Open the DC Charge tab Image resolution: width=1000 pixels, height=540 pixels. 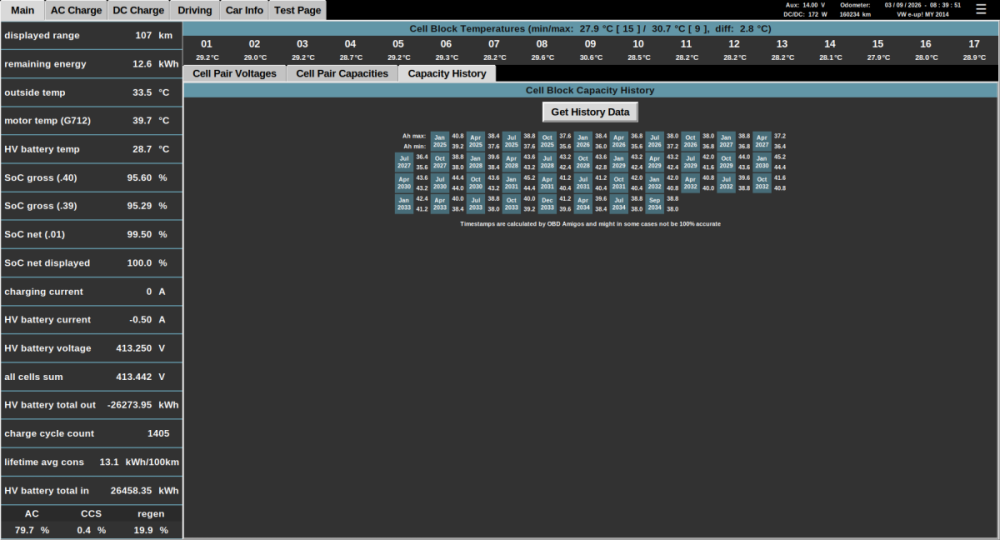[x=138, y=10]
